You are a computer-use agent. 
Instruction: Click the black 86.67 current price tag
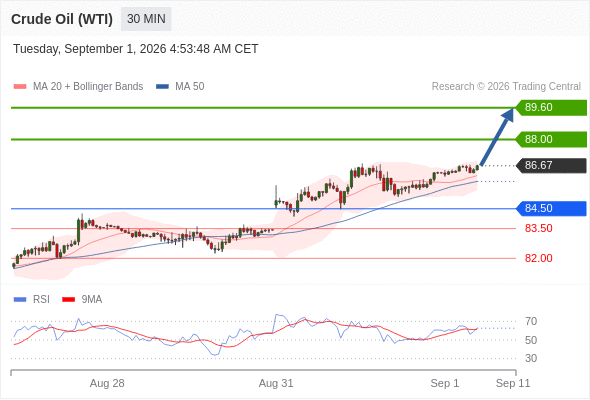(551, 166)
